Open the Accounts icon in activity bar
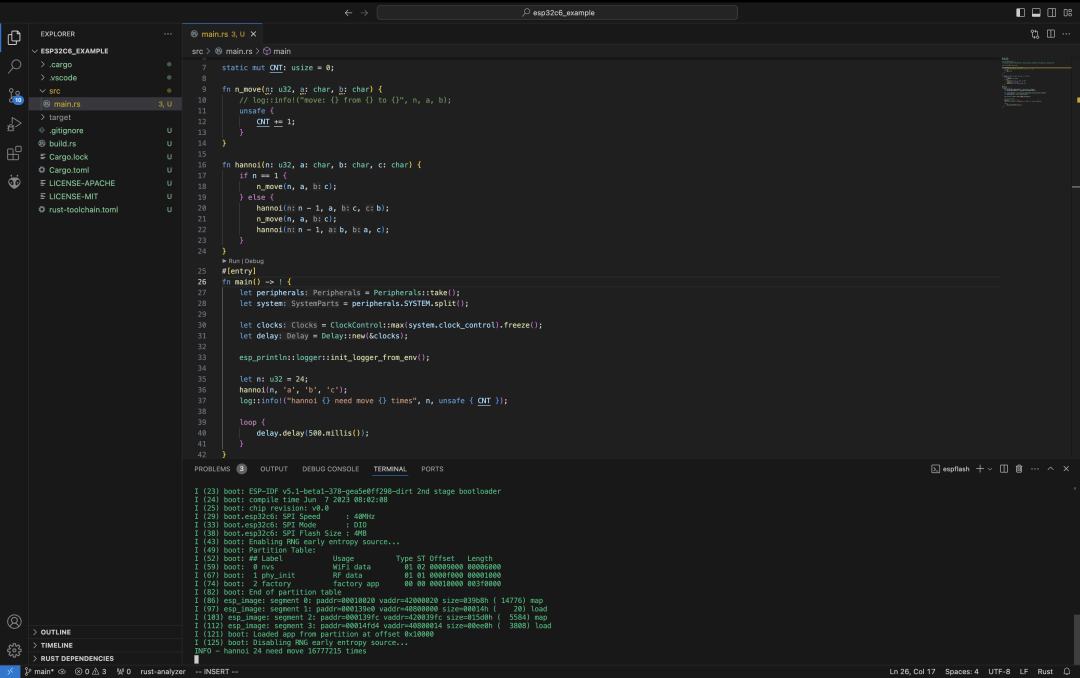Screen dimensions: 1080x678 pyautogui.click(x=14, y=622)
